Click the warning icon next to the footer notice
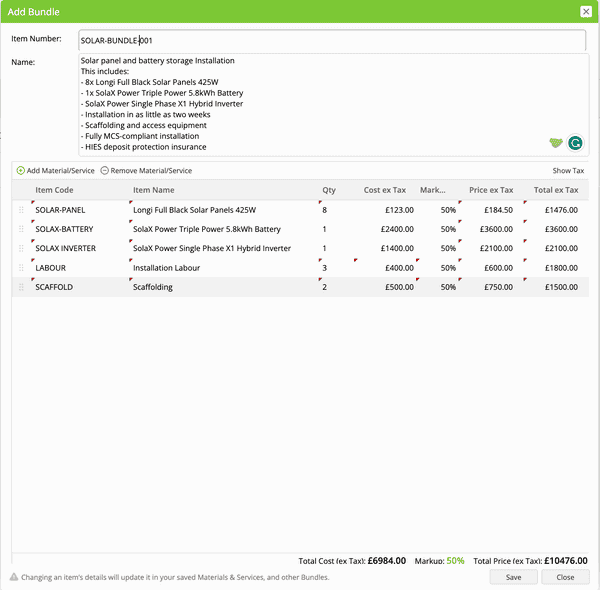Screen dimensions: 600x590 [x=14, y=577]
